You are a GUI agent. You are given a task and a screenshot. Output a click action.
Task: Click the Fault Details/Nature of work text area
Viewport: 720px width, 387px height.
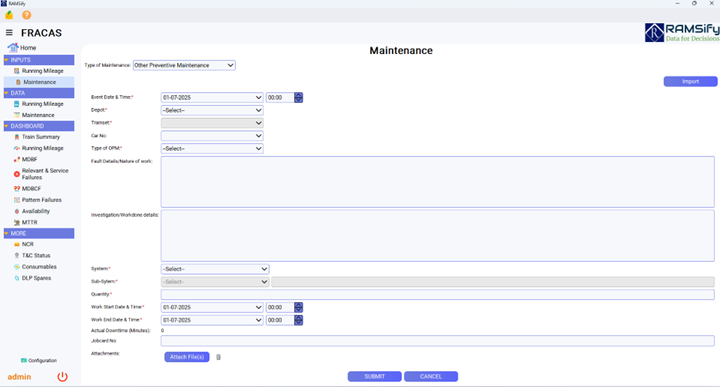[x=438, y=182]
